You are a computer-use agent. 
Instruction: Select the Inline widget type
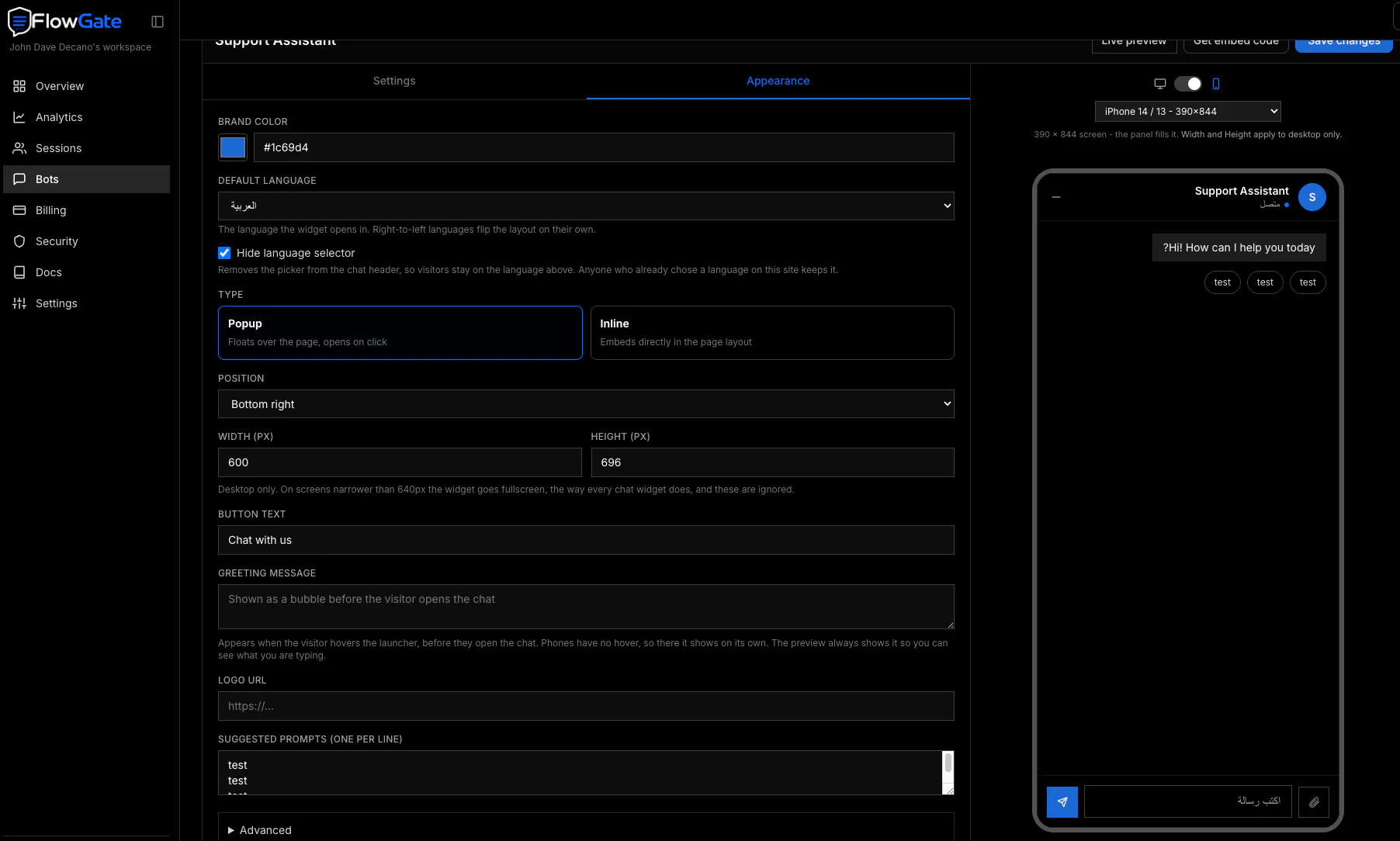772,333
